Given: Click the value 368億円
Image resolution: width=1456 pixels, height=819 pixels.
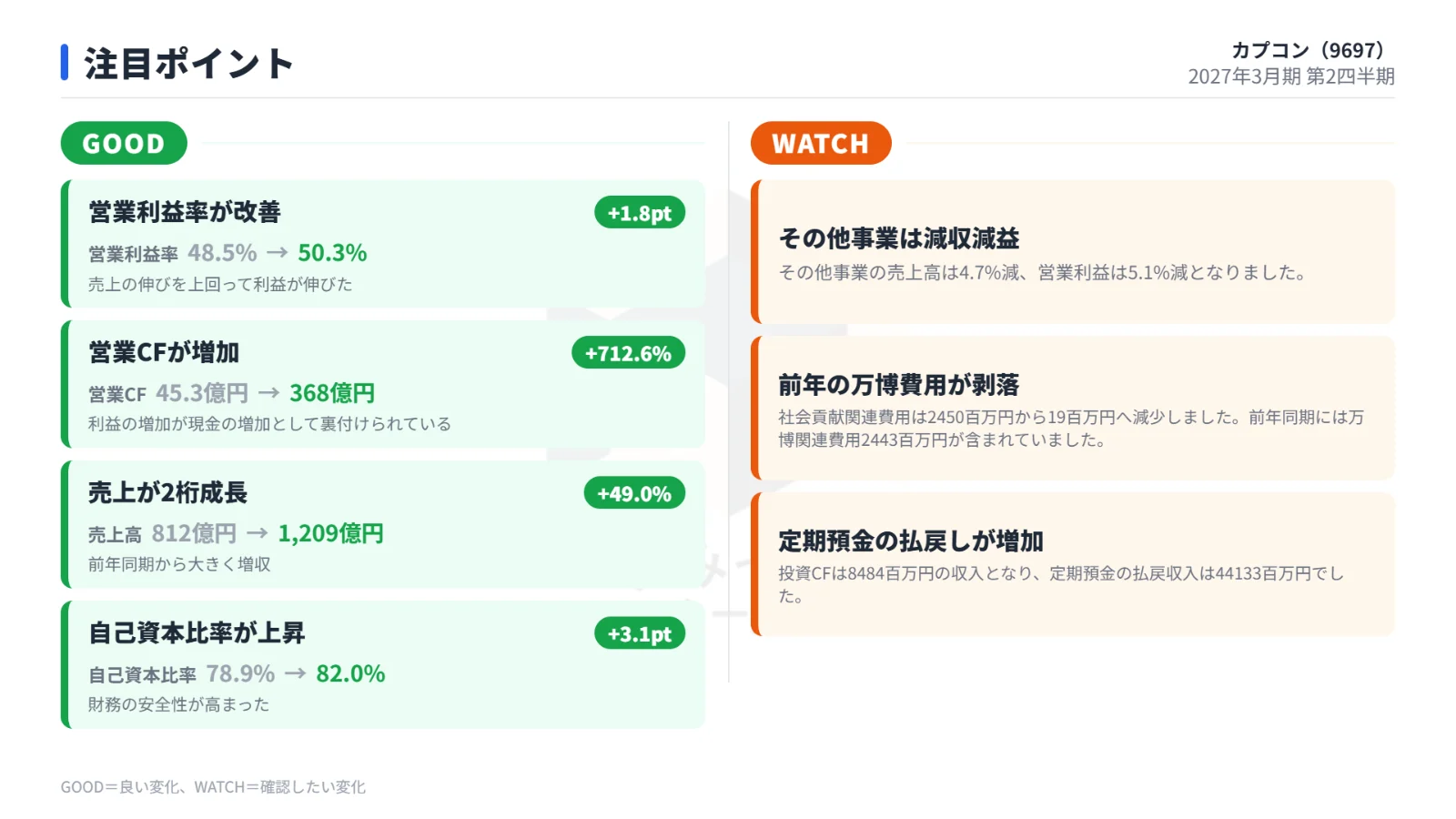Looking at the screenshot, I should 332,393.
